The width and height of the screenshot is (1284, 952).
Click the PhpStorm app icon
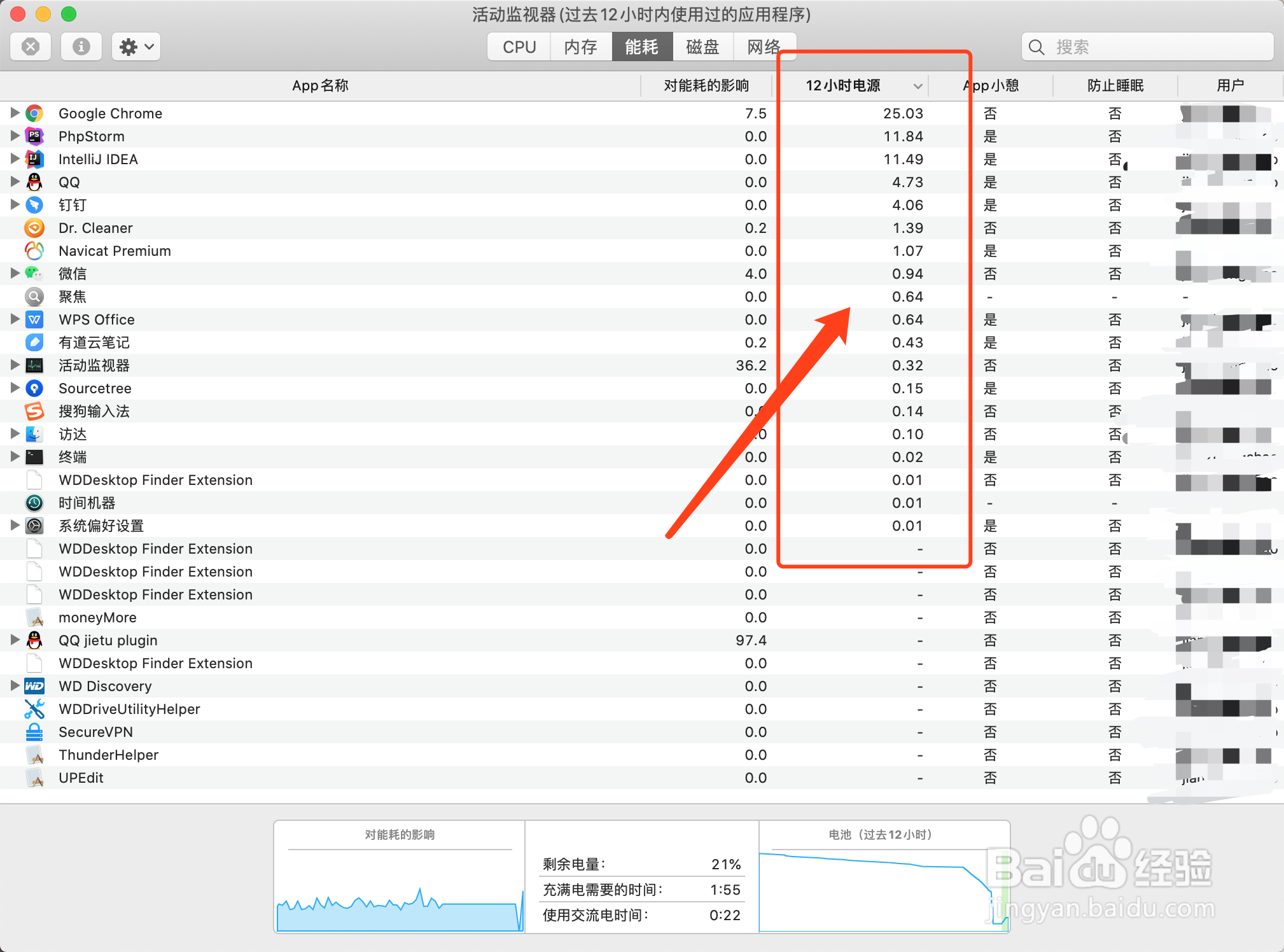click(34, 136)
